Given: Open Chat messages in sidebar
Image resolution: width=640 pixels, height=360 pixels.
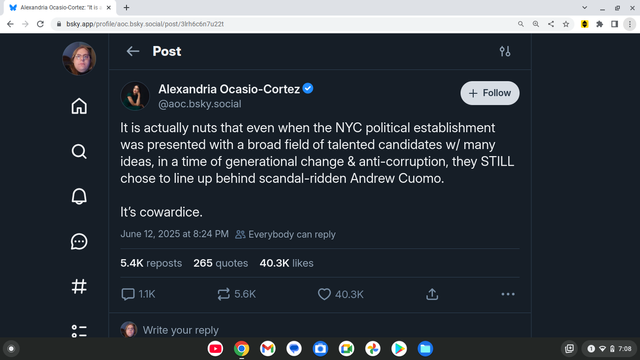Looking at the screenshot, I should point(79,241).
